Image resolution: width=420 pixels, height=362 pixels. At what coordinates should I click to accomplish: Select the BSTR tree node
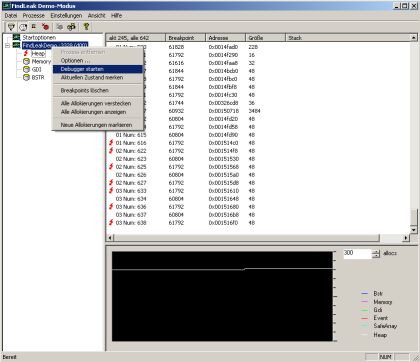(38, 77)
